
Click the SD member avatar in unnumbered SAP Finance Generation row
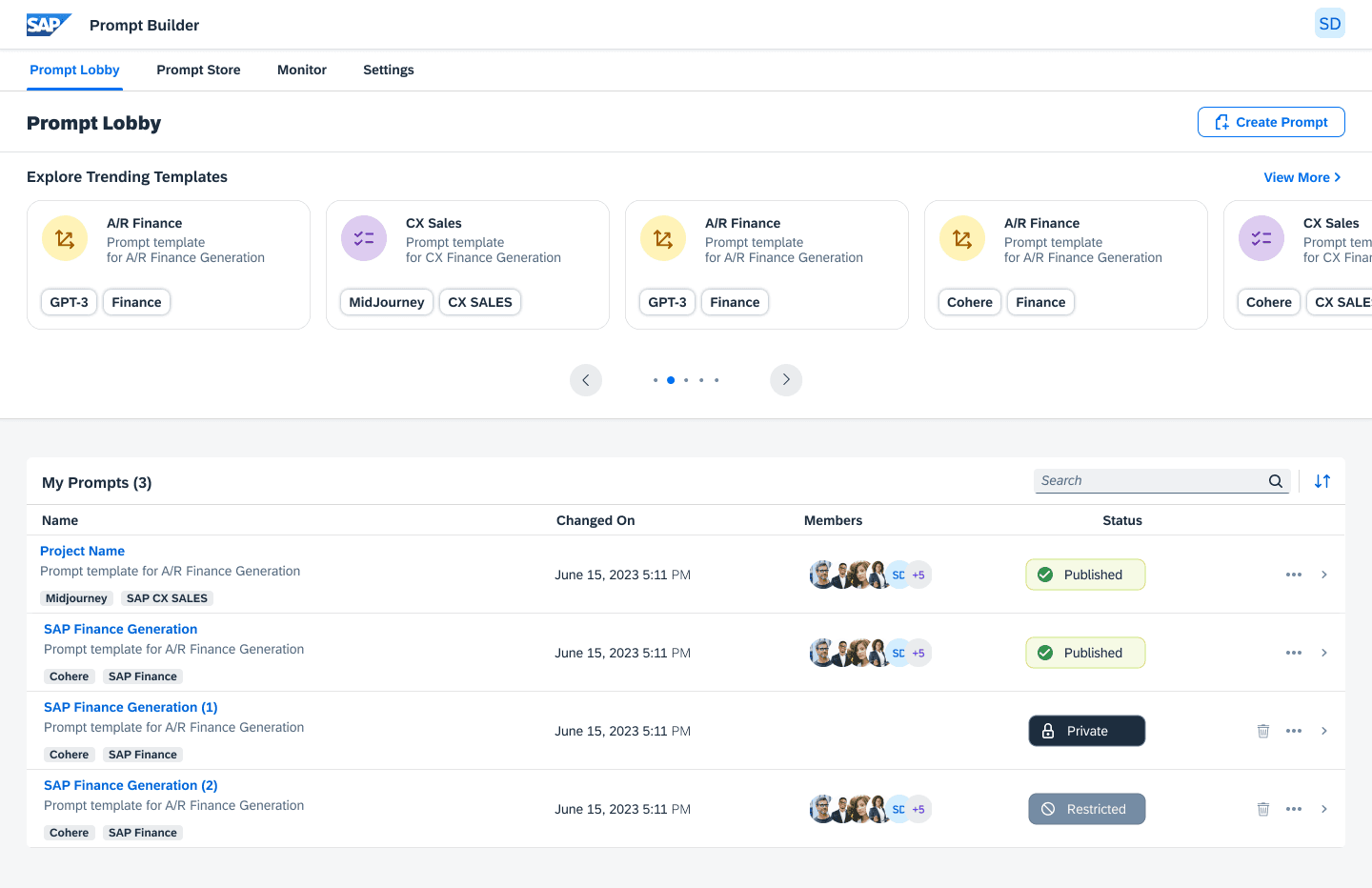898,653
